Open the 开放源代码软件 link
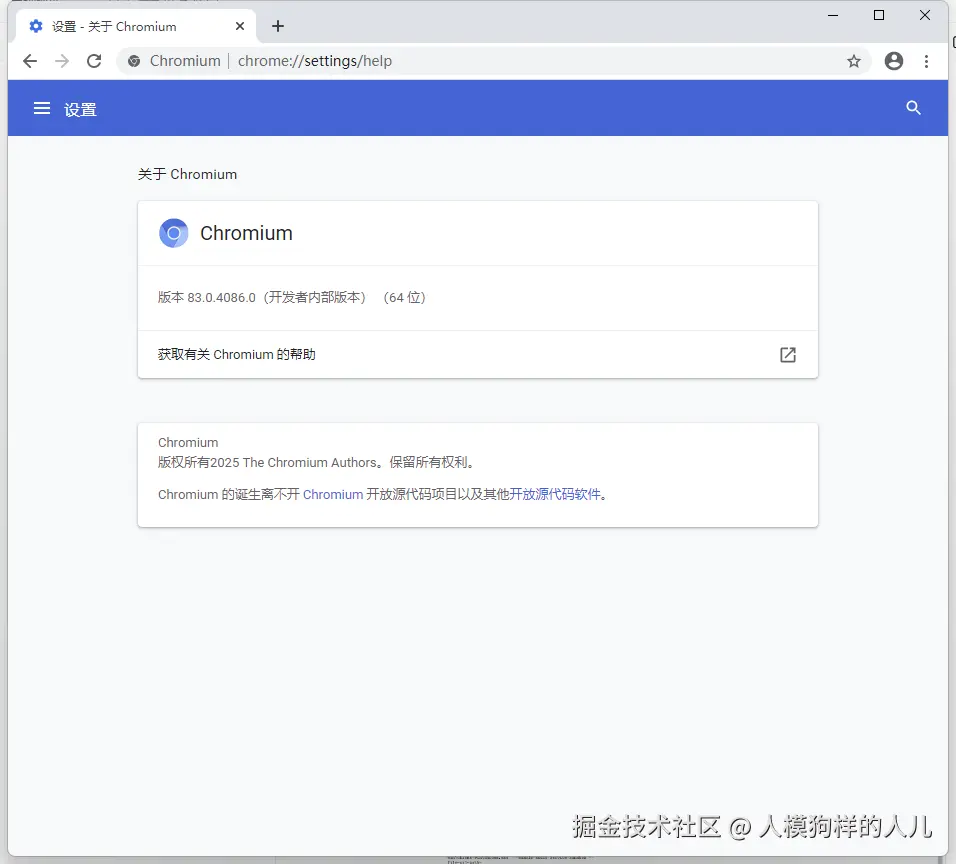The height and width of the screenshot is (864, 956). tap(555, 494)
